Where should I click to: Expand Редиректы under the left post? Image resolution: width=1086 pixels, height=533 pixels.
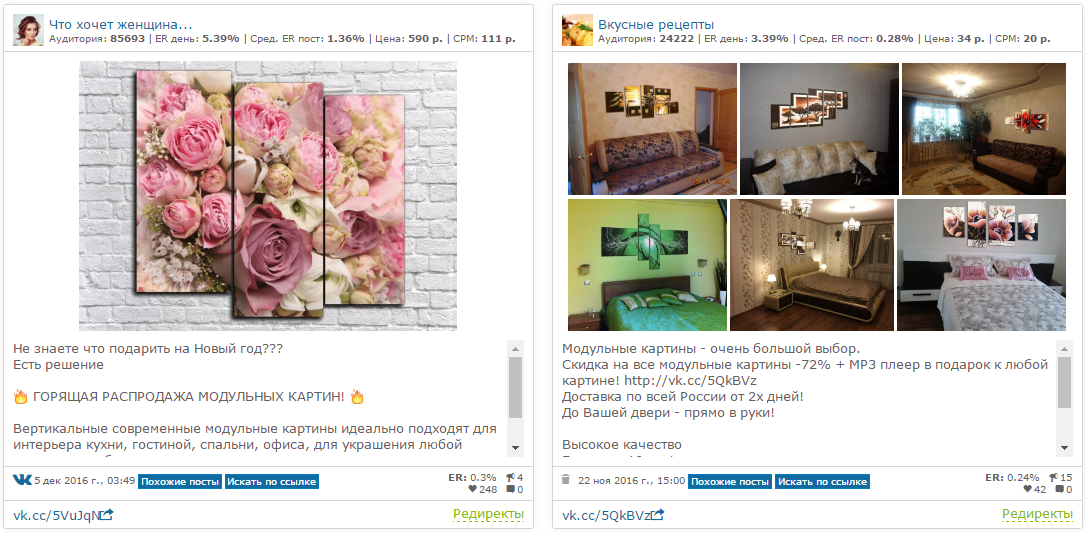tap(488, 514)
